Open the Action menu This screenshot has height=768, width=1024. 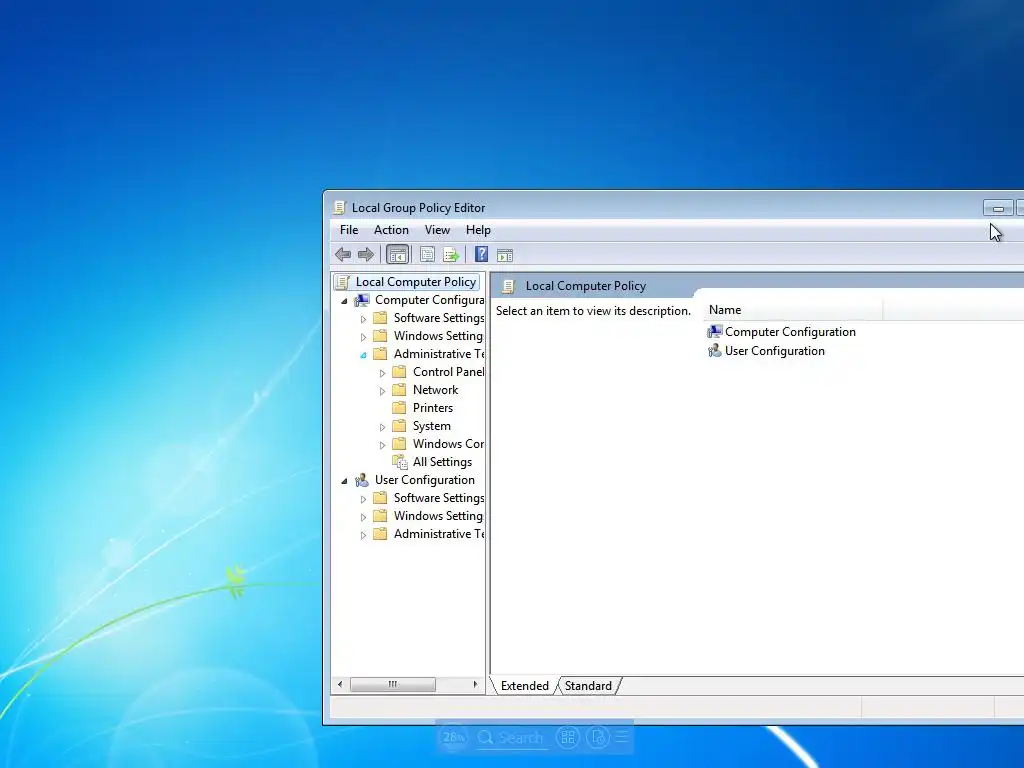click(x=391, y=230)
